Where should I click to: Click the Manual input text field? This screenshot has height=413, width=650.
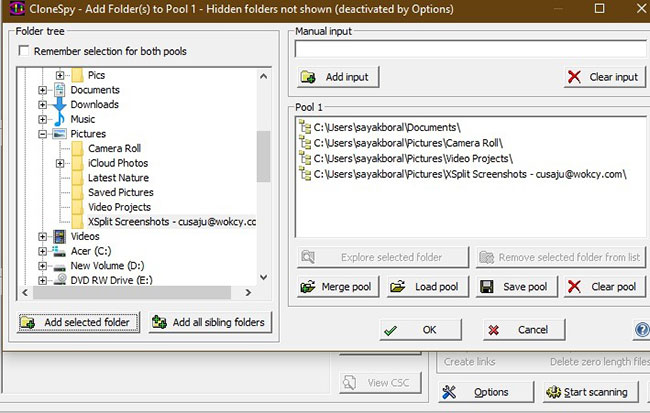point(472,49)
